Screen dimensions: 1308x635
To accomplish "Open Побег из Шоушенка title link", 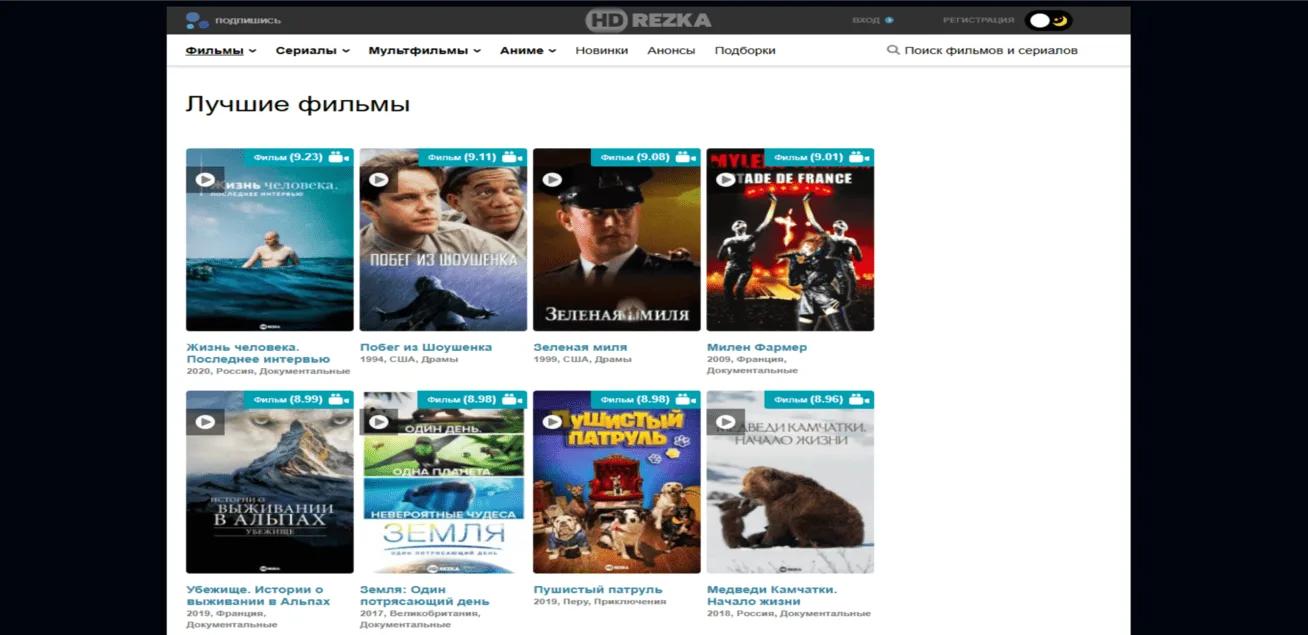I will [426, 347].
